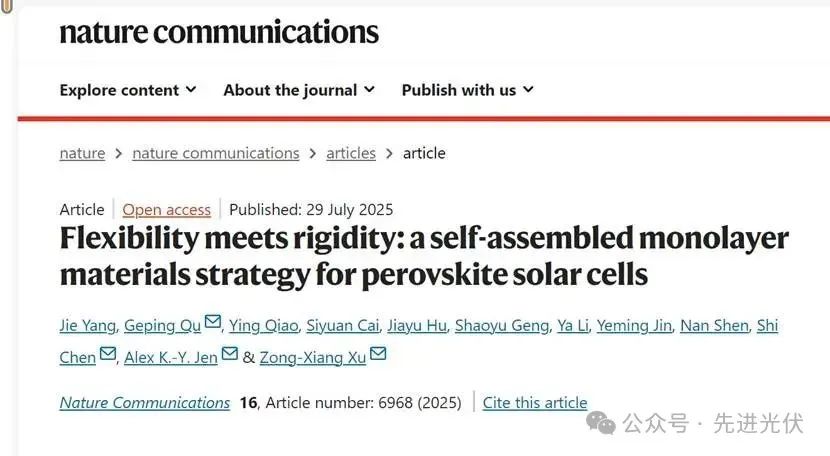Viewport: 830px width, 456px height.
Task: Open the Cite this article link
Action: [x=535, y=403]
